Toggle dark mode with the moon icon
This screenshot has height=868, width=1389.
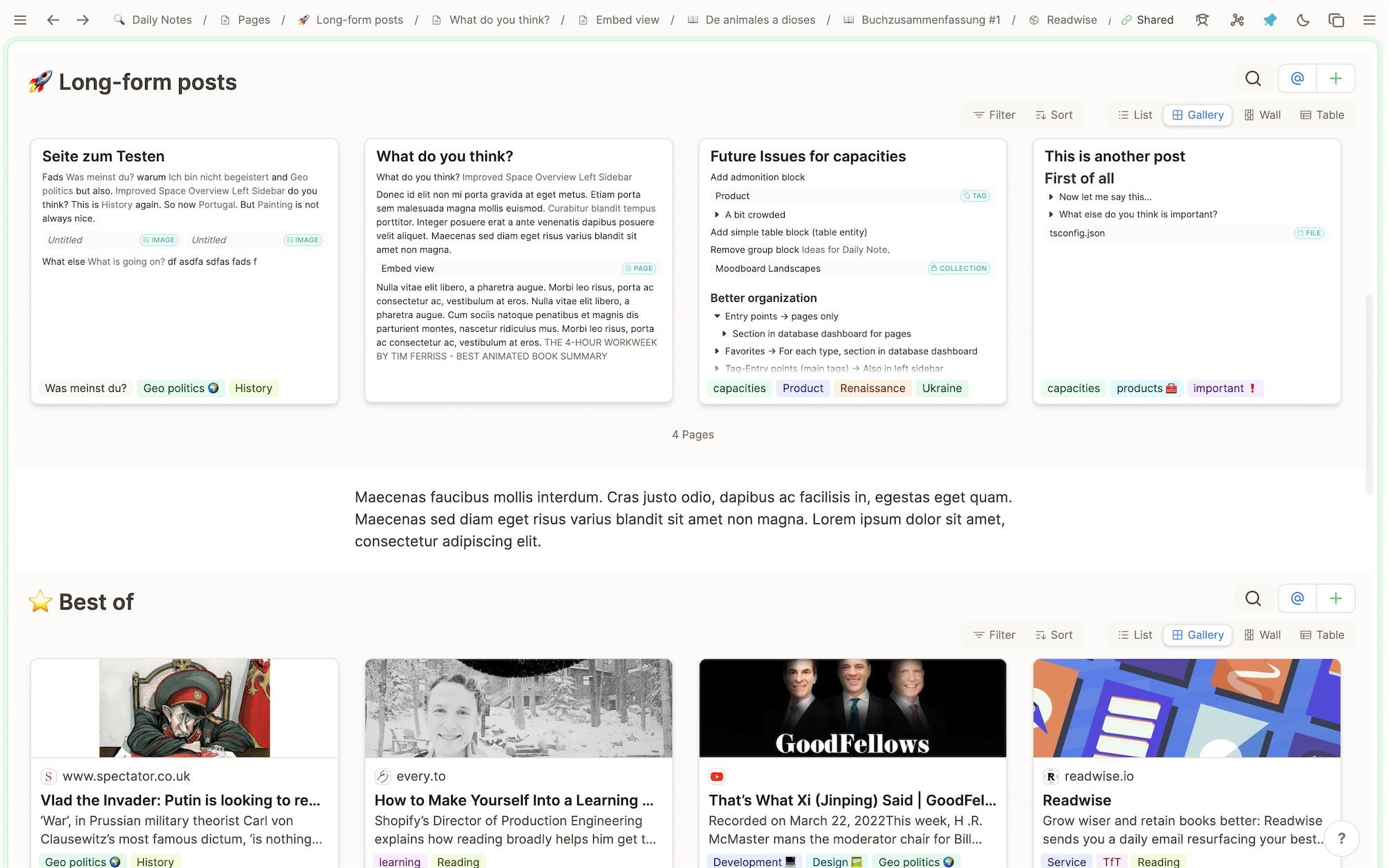[x=1303, y=20]
